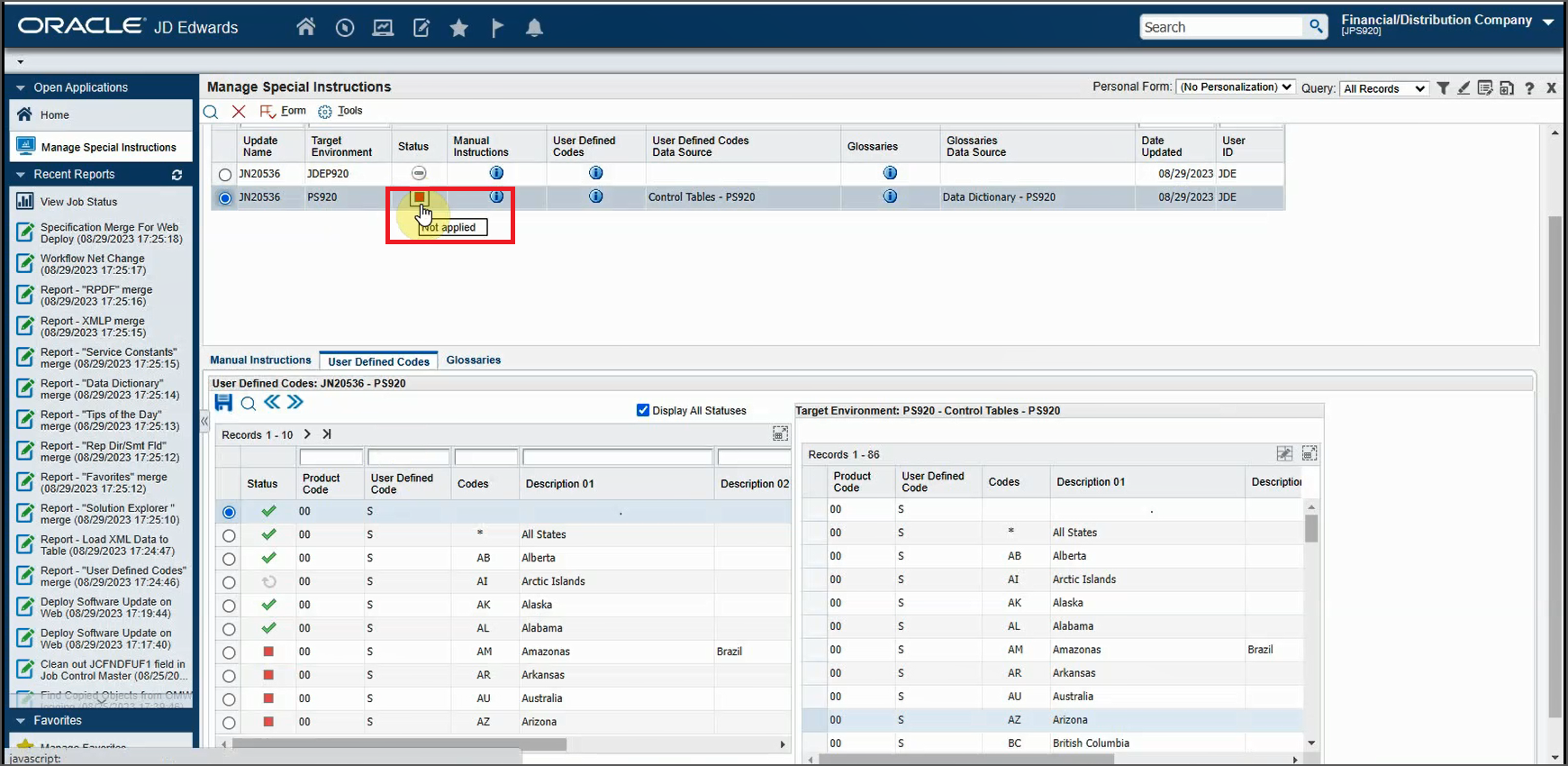Open Report - XMLP merge entry

click(92, 326)
